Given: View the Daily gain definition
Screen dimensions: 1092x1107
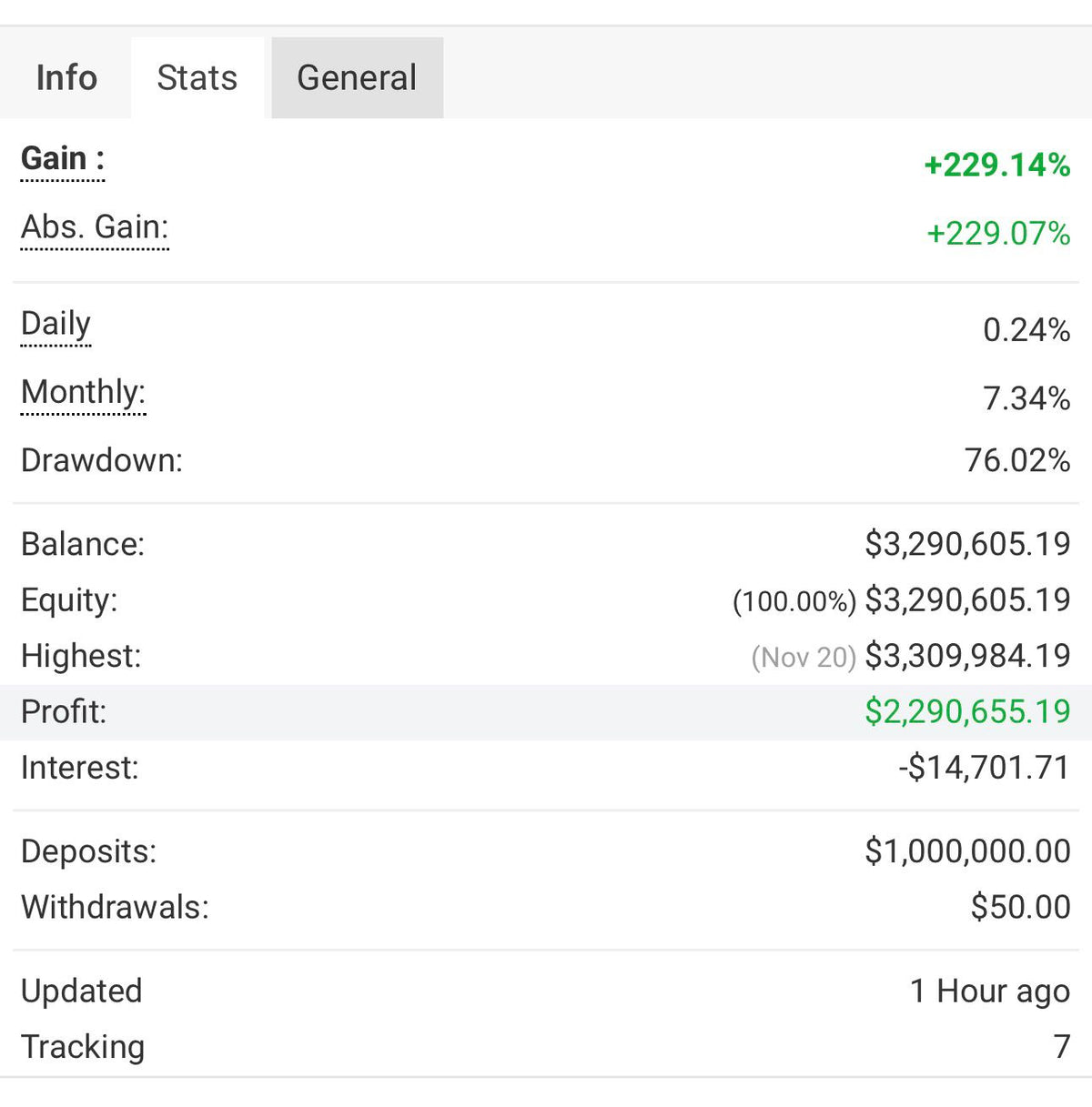Looking at the screenshot, I should tap(55, 324).
